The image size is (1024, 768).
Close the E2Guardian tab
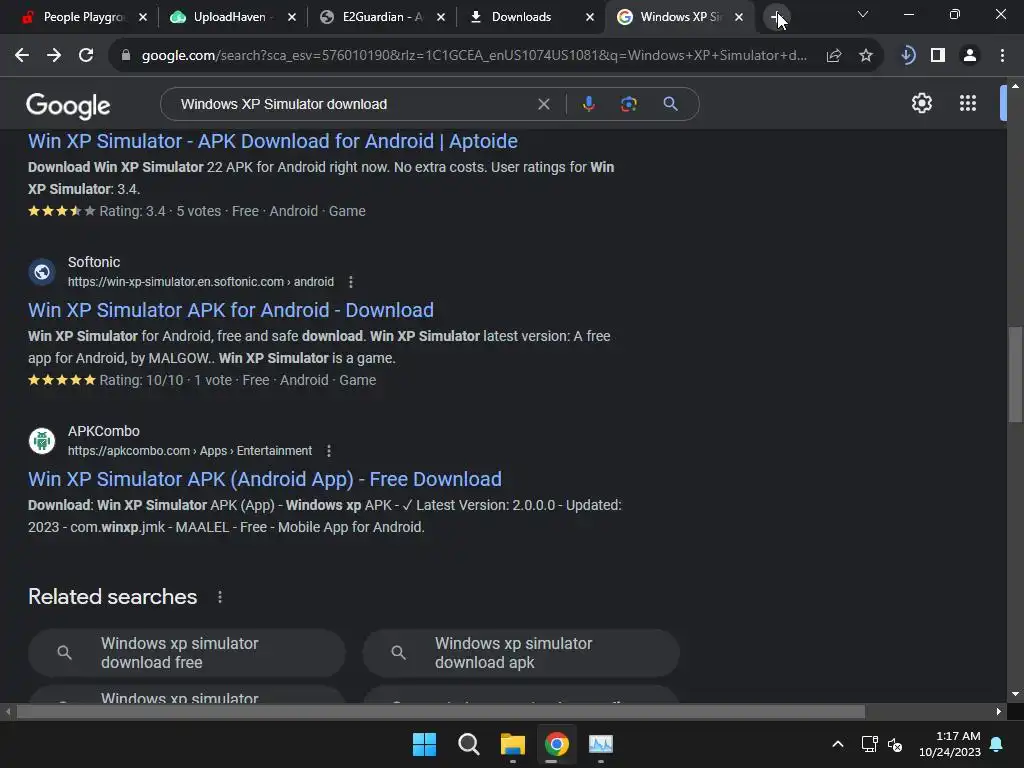pos(441,18)
